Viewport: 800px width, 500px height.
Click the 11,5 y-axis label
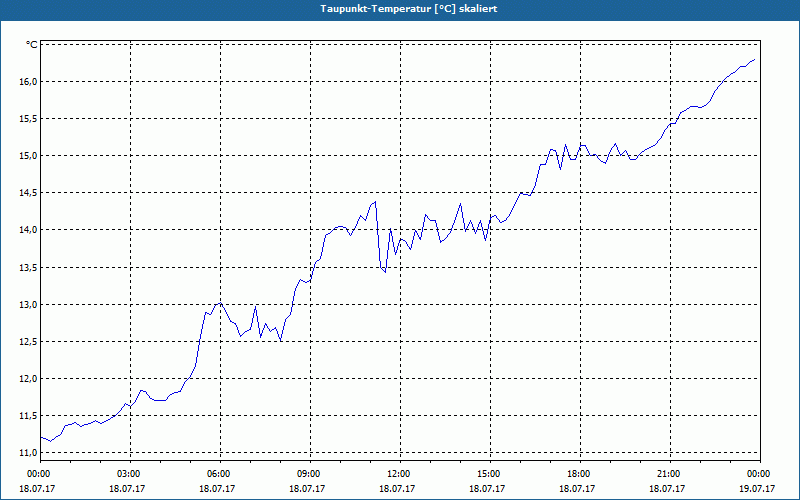coord(28,416)
